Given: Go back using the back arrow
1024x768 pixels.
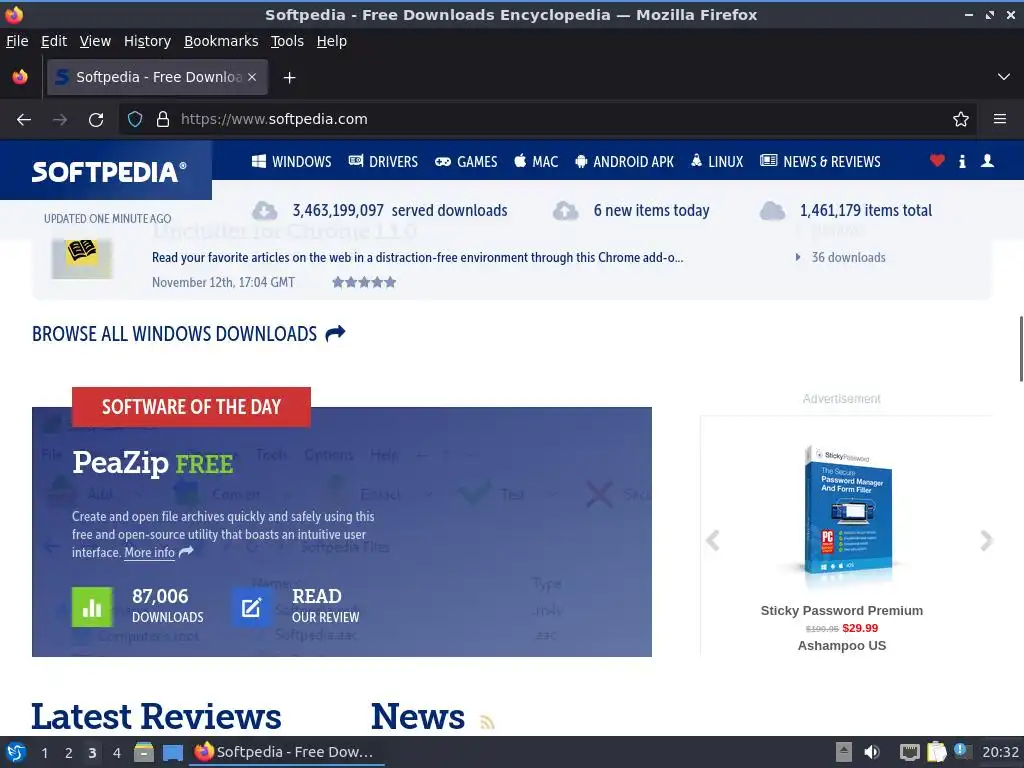Looking at the screenshot, I should coord(24,120).
